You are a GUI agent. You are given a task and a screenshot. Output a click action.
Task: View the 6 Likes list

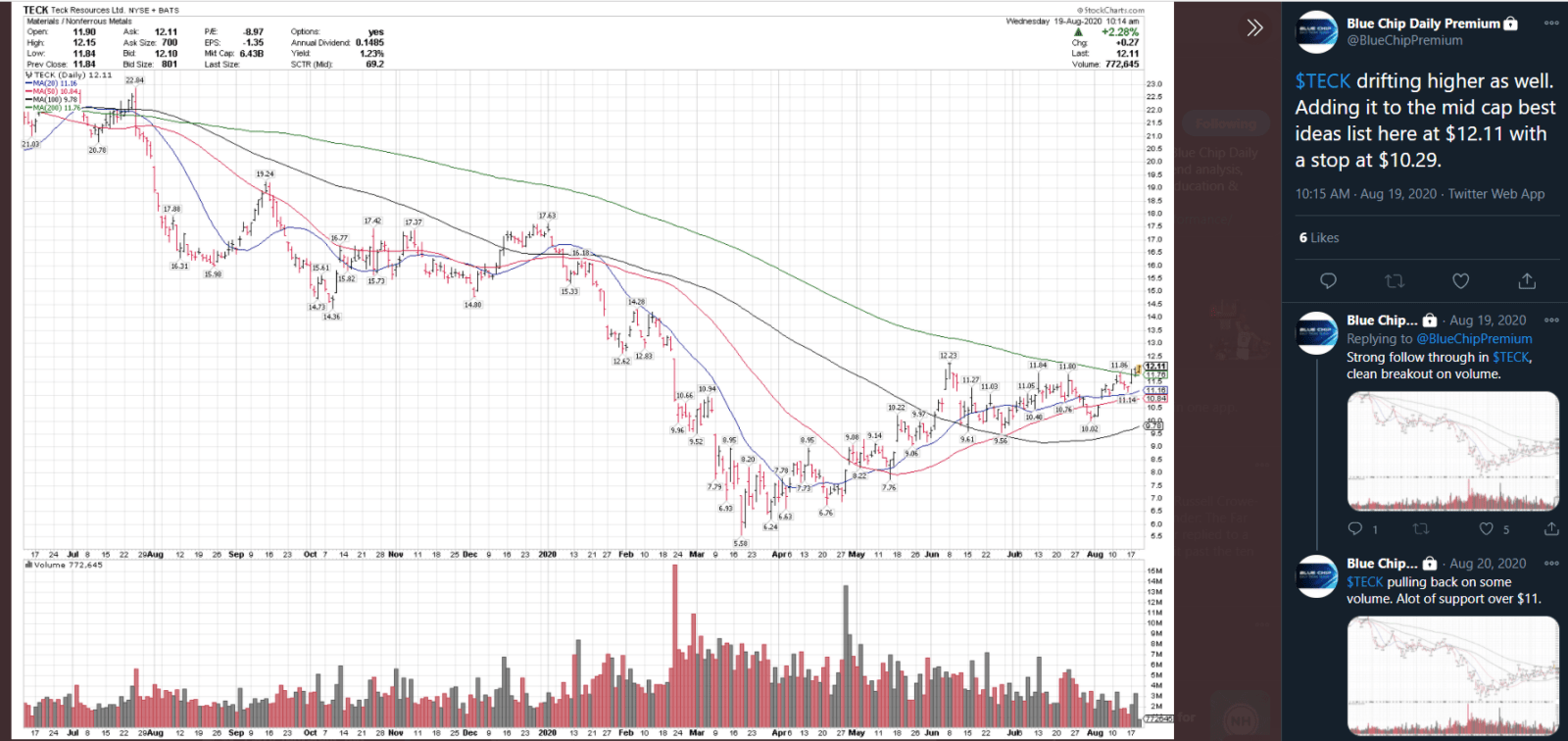click(x=1319, y=237)
